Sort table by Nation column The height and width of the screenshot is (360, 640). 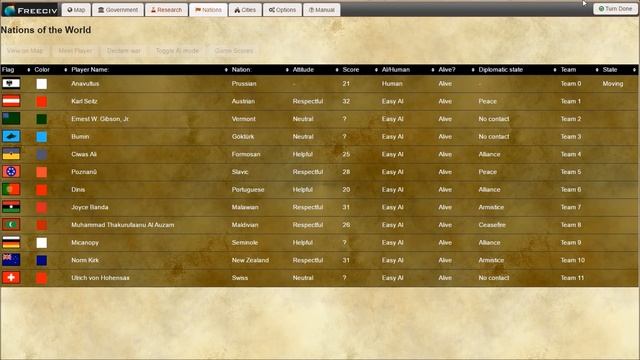pyautogui.click(x=260, y=70)
